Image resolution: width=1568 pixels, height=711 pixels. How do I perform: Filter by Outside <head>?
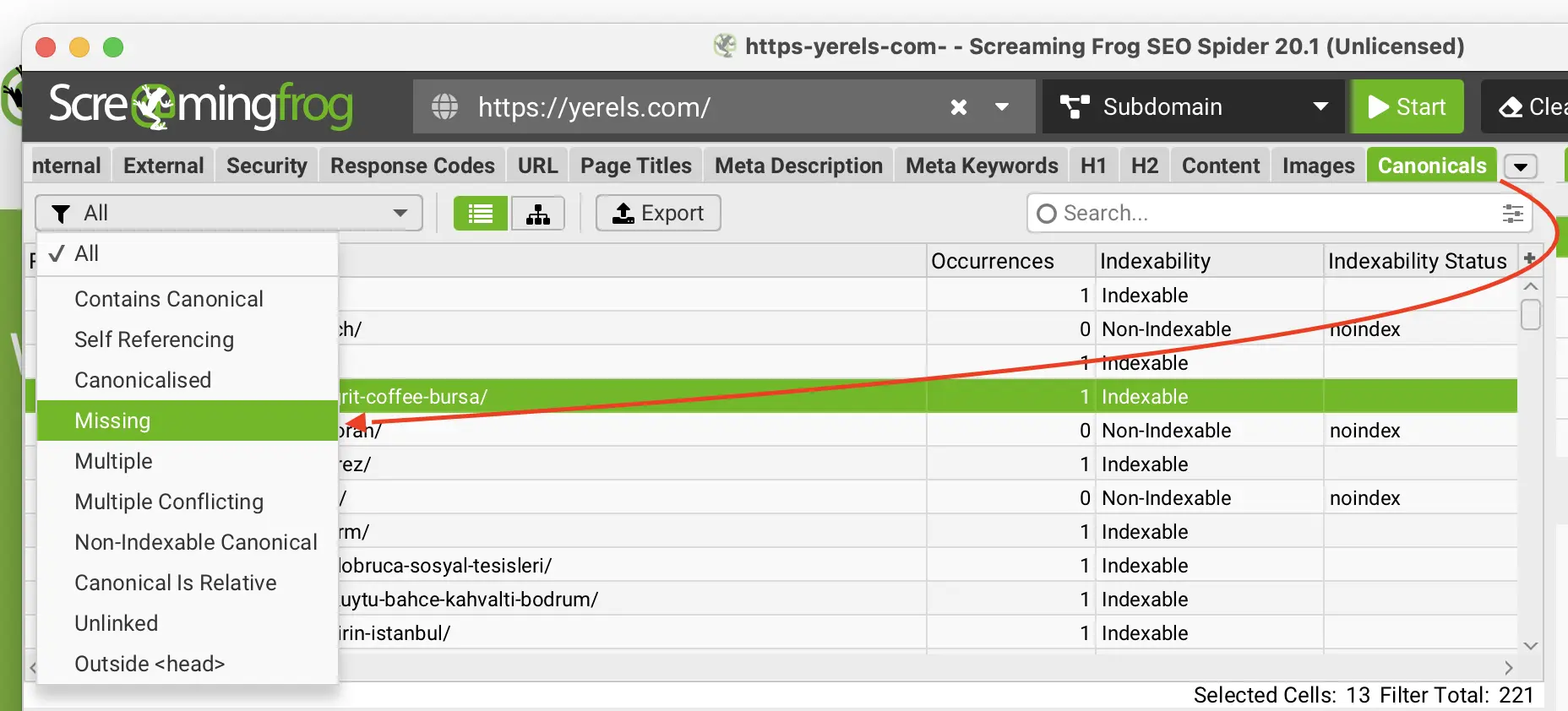188,664
